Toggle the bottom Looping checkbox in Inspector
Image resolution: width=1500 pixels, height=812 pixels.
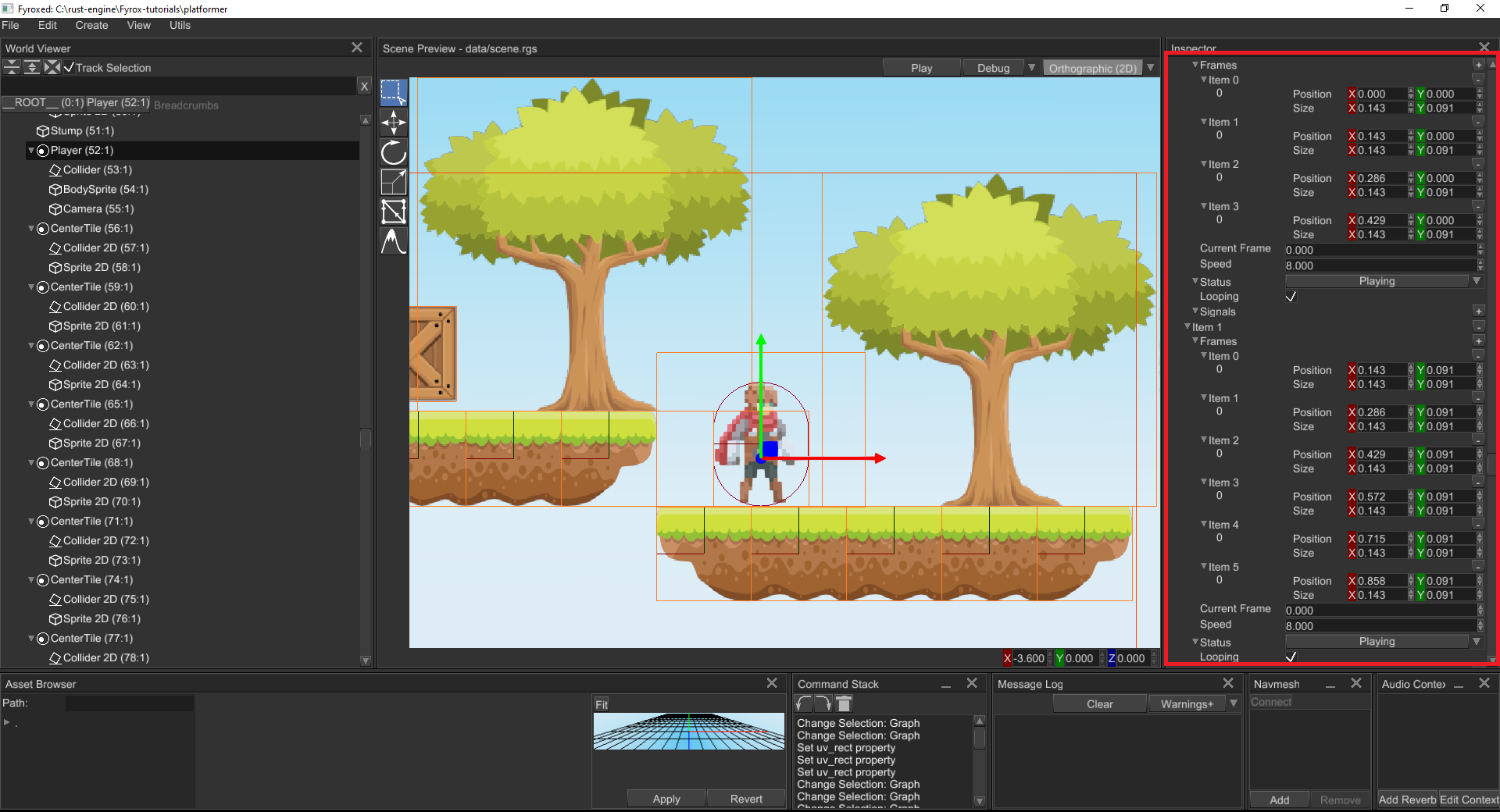click(1291, 657)
